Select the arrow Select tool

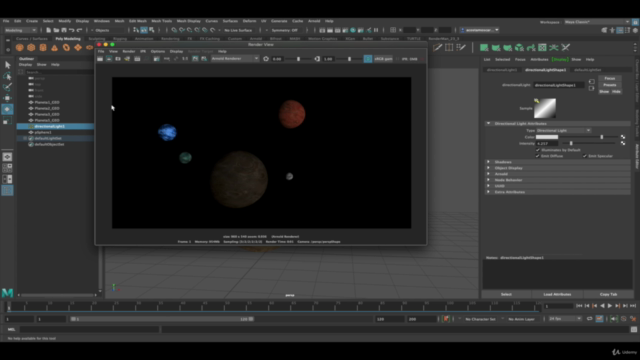[7, 65]
